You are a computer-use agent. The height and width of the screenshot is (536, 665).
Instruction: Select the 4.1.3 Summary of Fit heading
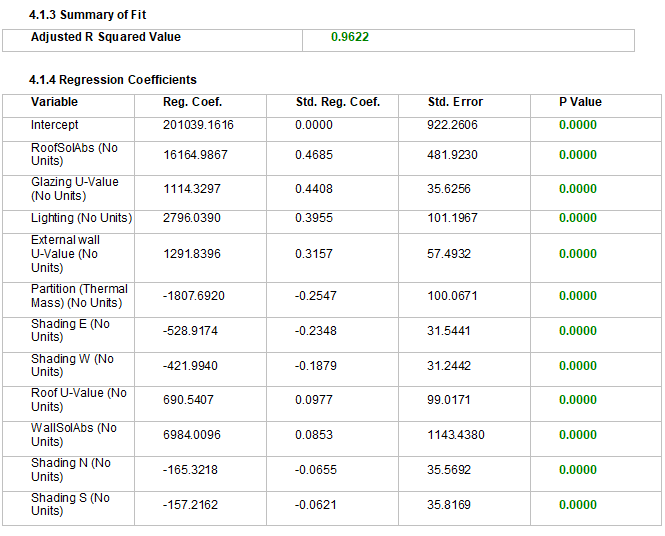(x=88, y=15)
